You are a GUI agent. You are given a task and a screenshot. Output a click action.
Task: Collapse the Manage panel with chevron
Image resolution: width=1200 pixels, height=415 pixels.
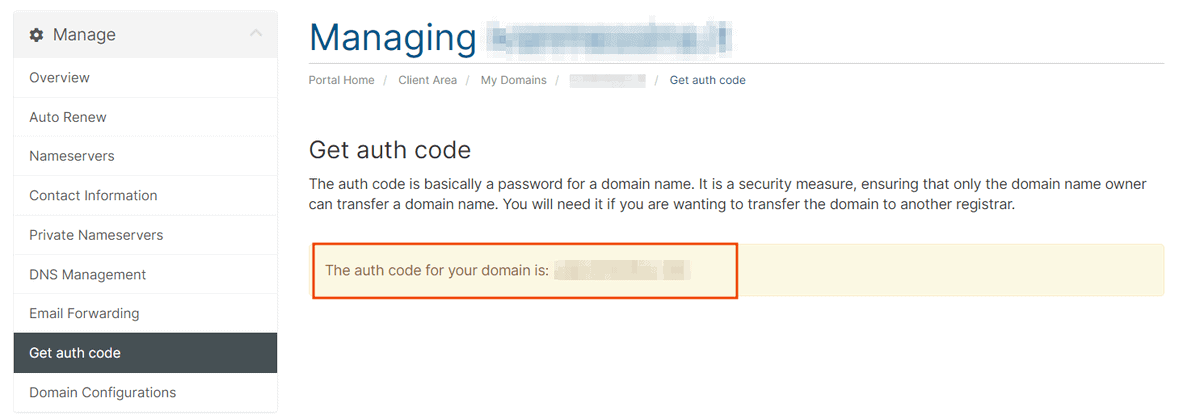[x=256, y=34]
